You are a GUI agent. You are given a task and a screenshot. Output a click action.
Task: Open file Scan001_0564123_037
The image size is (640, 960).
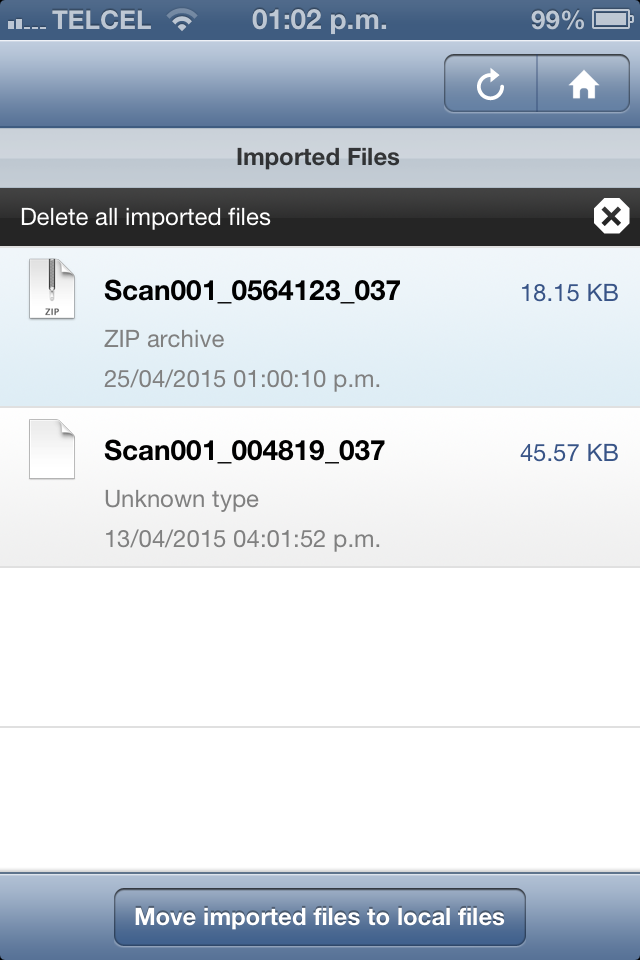(x=252, y=291)
